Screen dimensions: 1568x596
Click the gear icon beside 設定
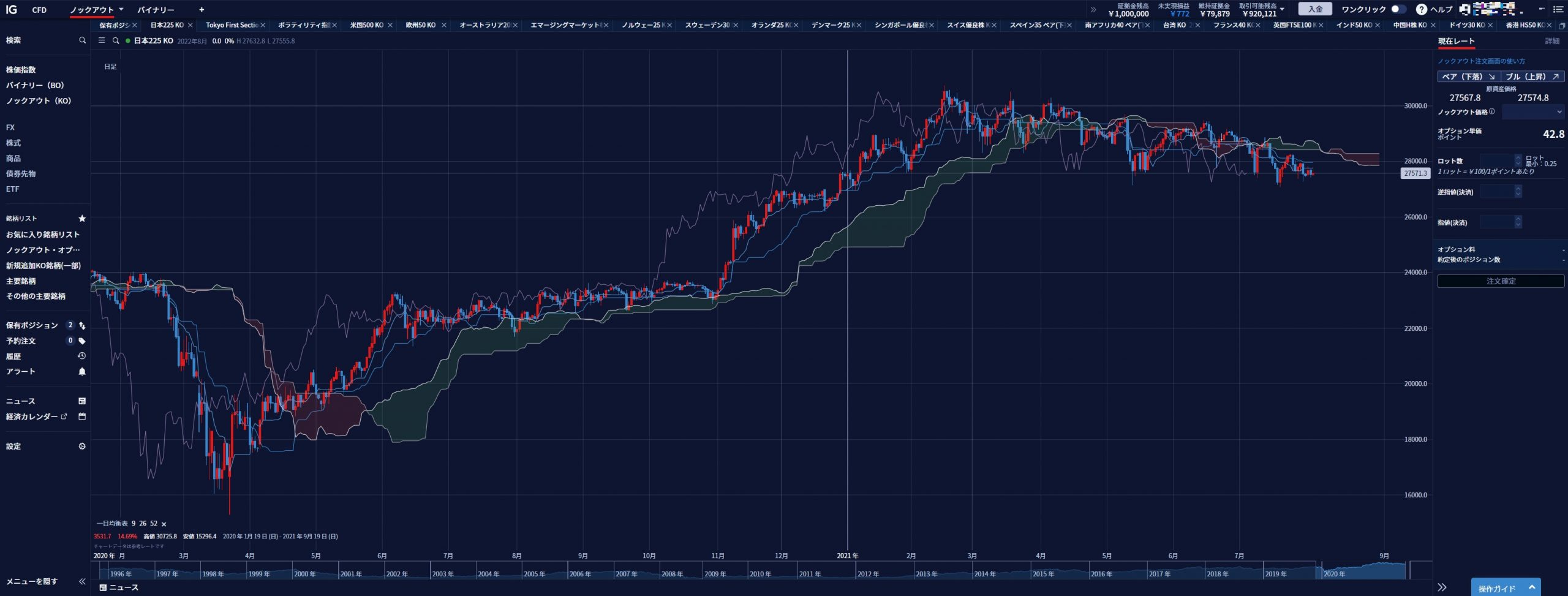pos(82,446)
